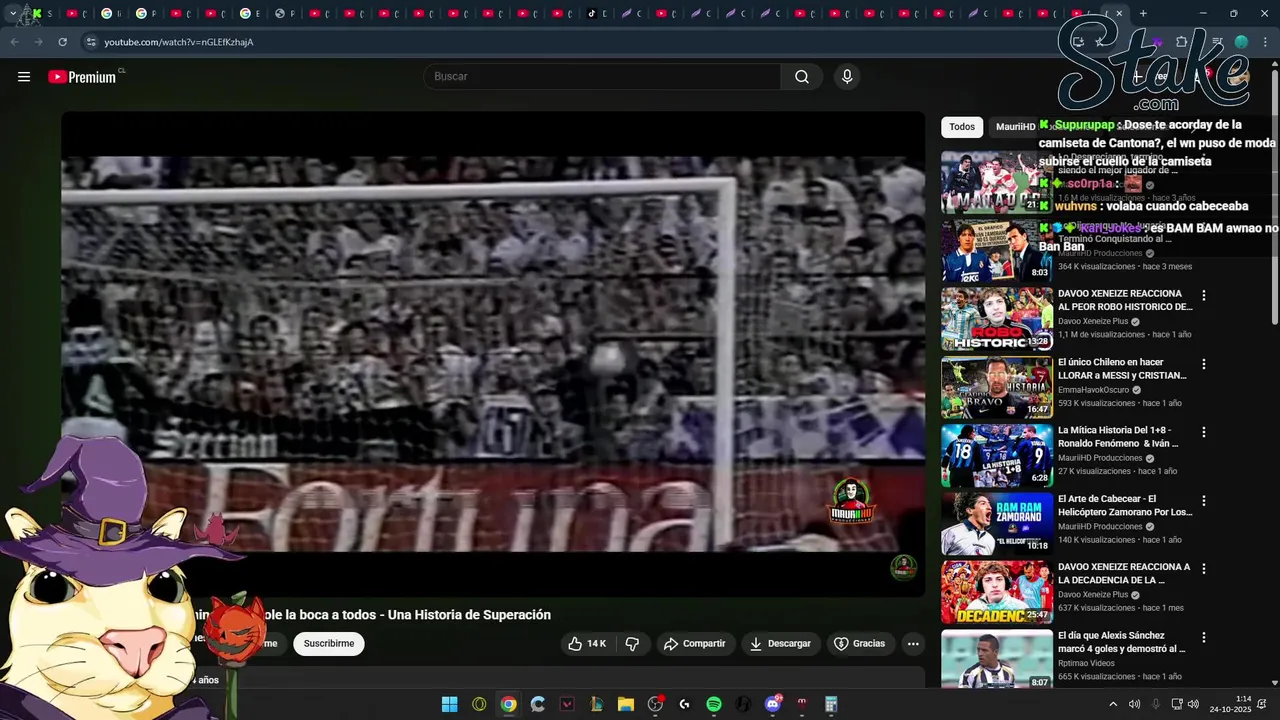Open Bam Bam Zamorano thumbnail 10:18
The image size is (1280, 720).
997,524
